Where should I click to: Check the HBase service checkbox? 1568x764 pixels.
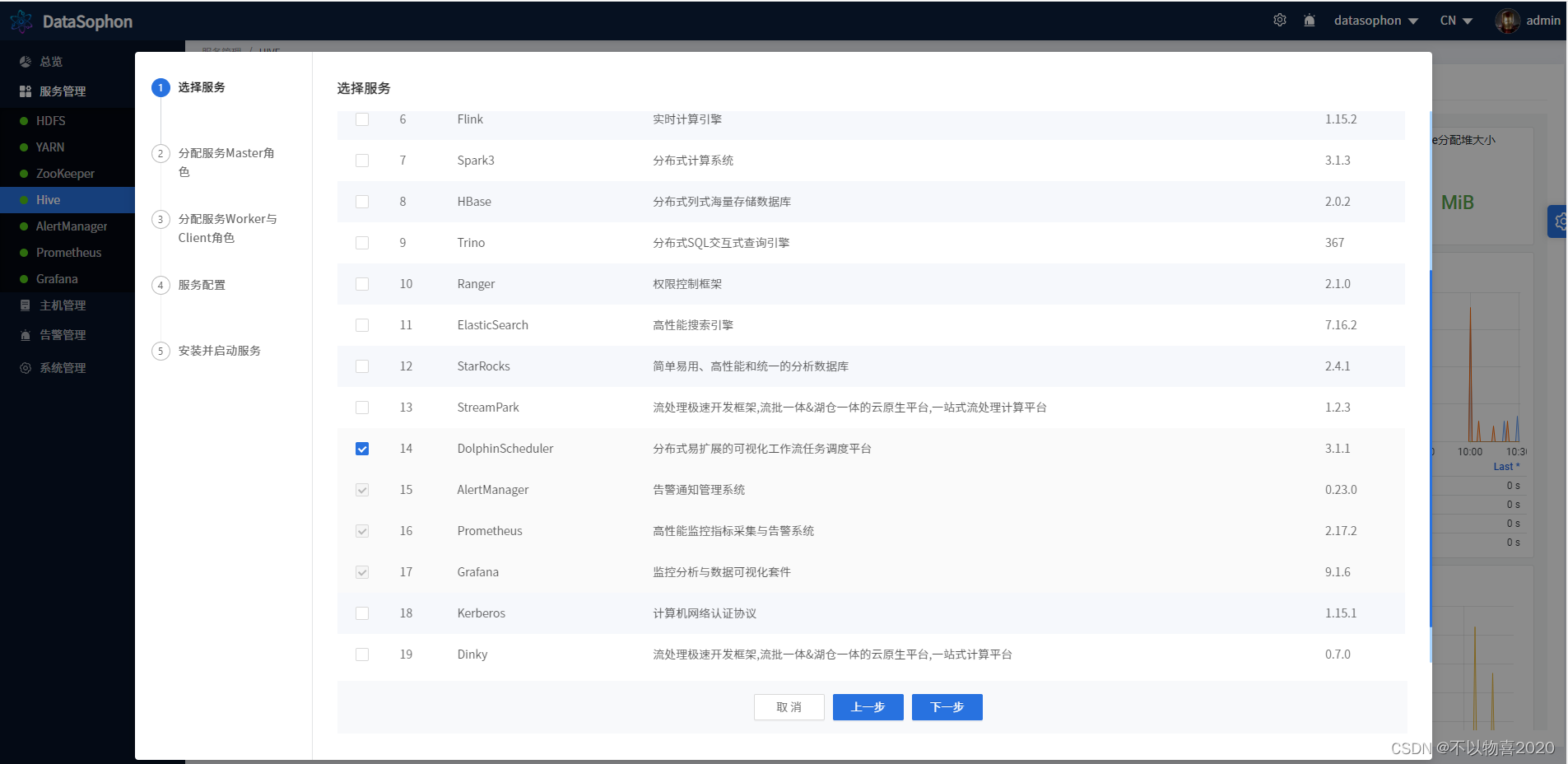[x=362, y=202]
